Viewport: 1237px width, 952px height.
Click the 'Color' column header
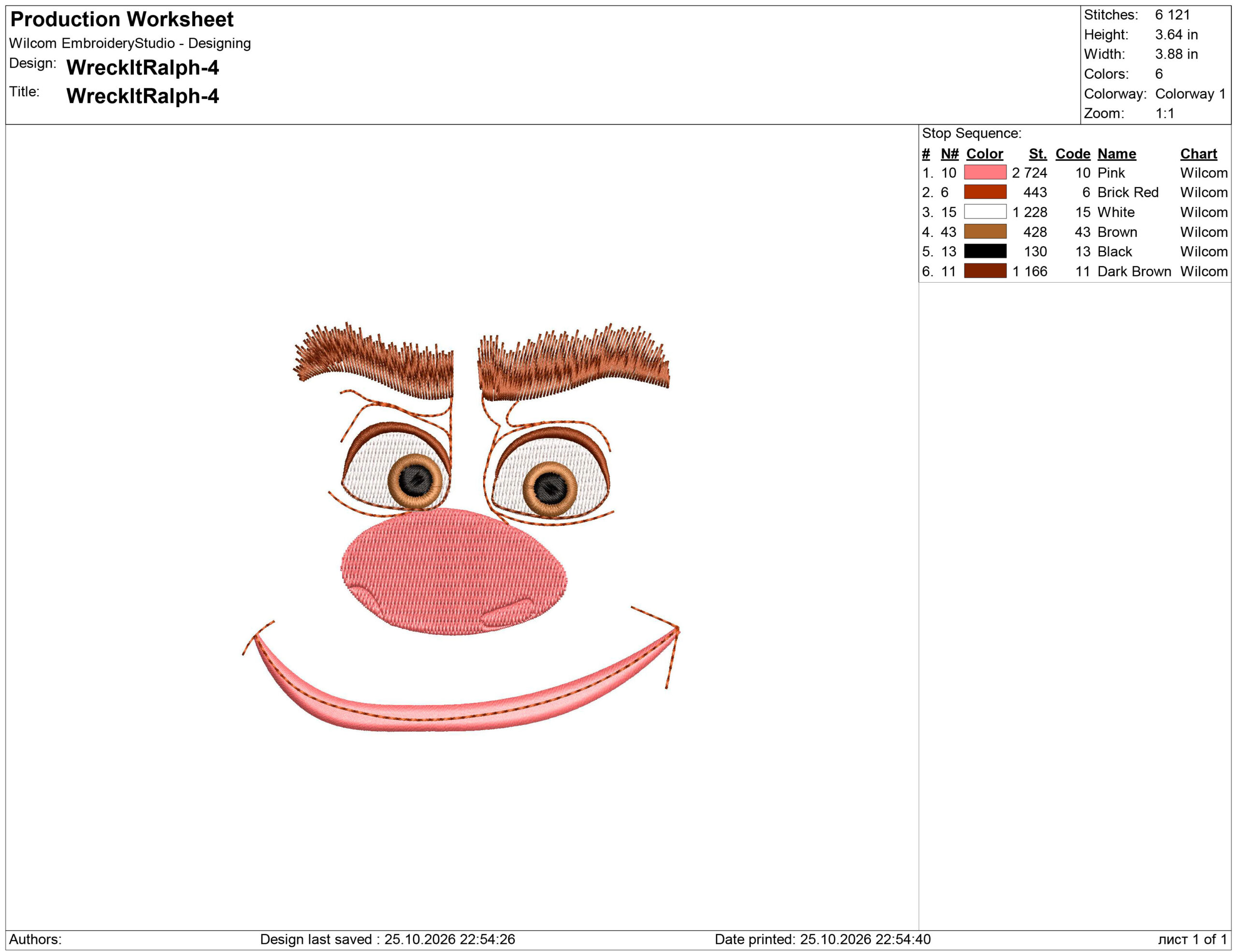pyautogui.click(x=984, y=154)
